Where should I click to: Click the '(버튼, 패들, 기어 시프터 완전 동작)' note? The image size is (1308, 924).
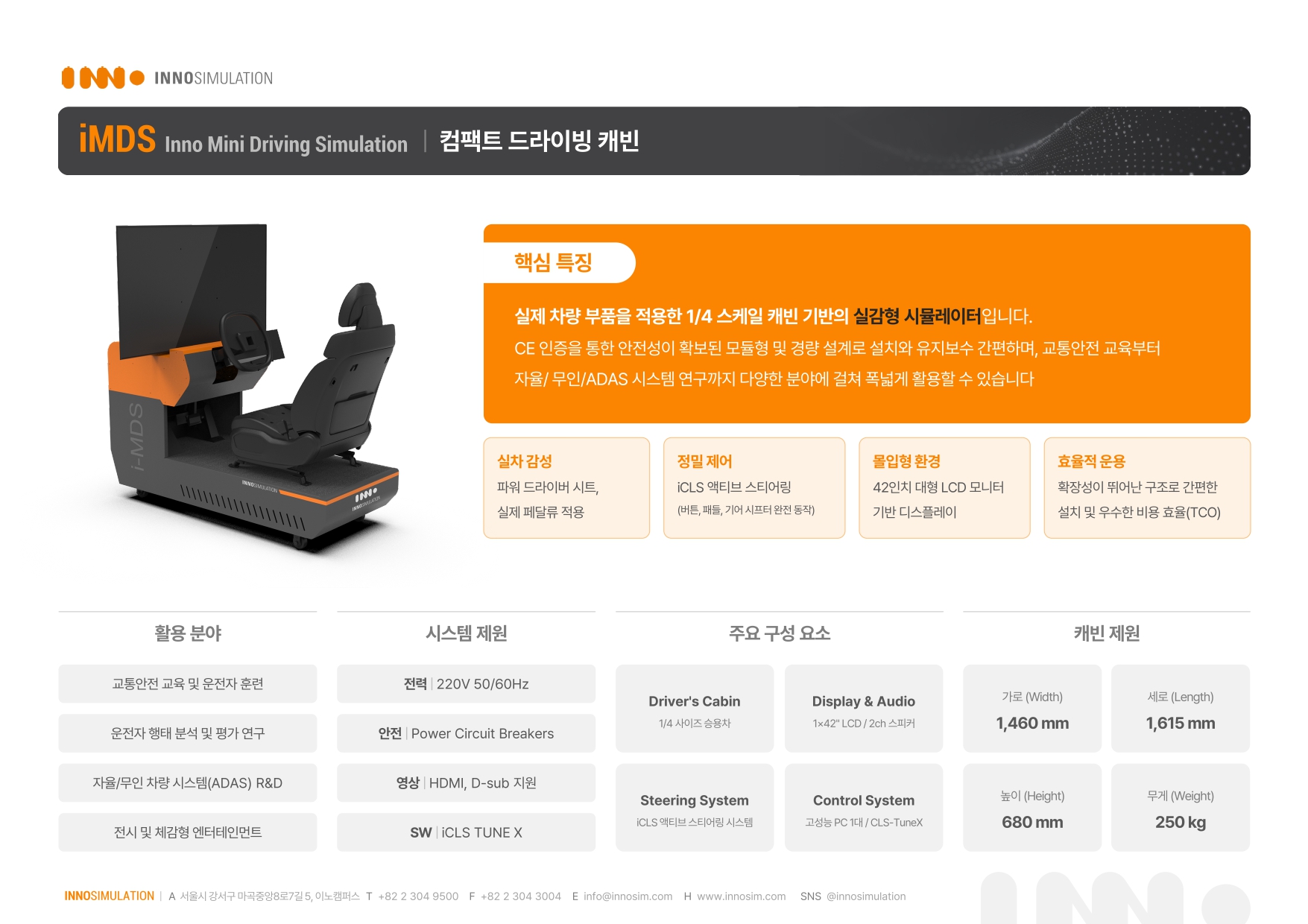click(x=746, y=510)
